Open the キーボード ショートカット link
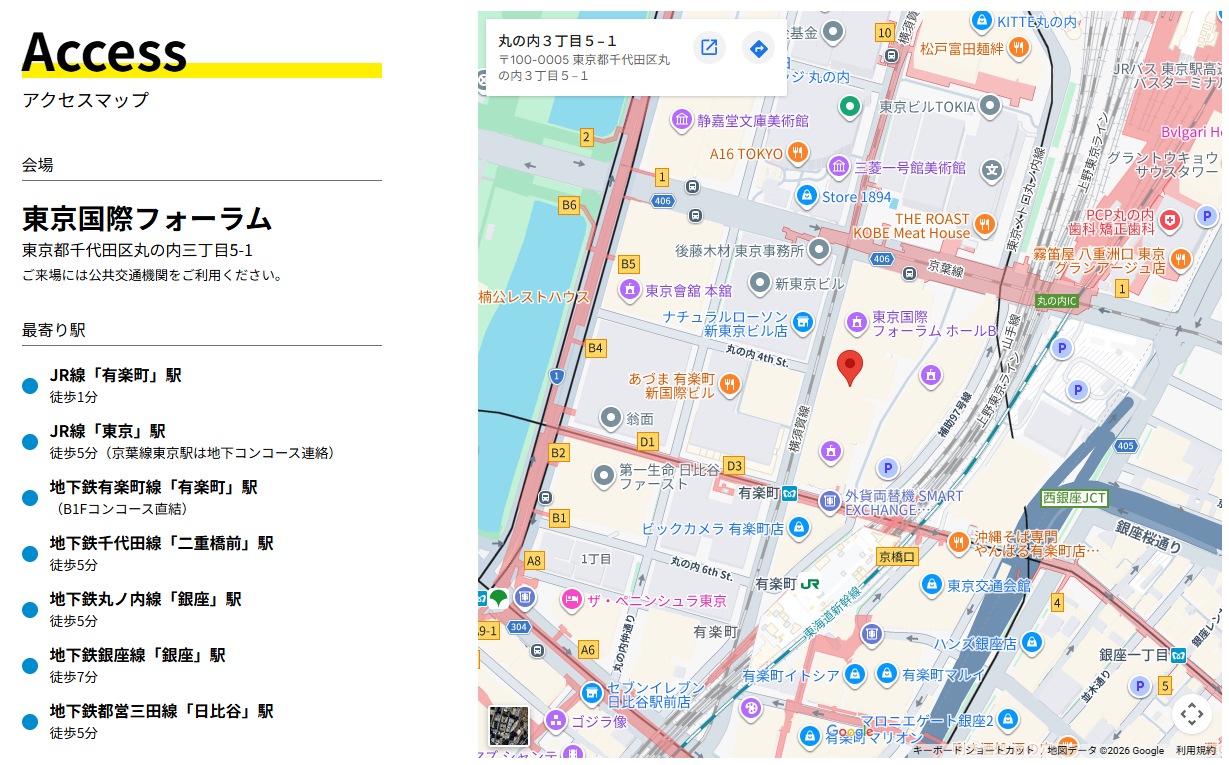The width and height of the screenshot is (1229, 765). 974,750
